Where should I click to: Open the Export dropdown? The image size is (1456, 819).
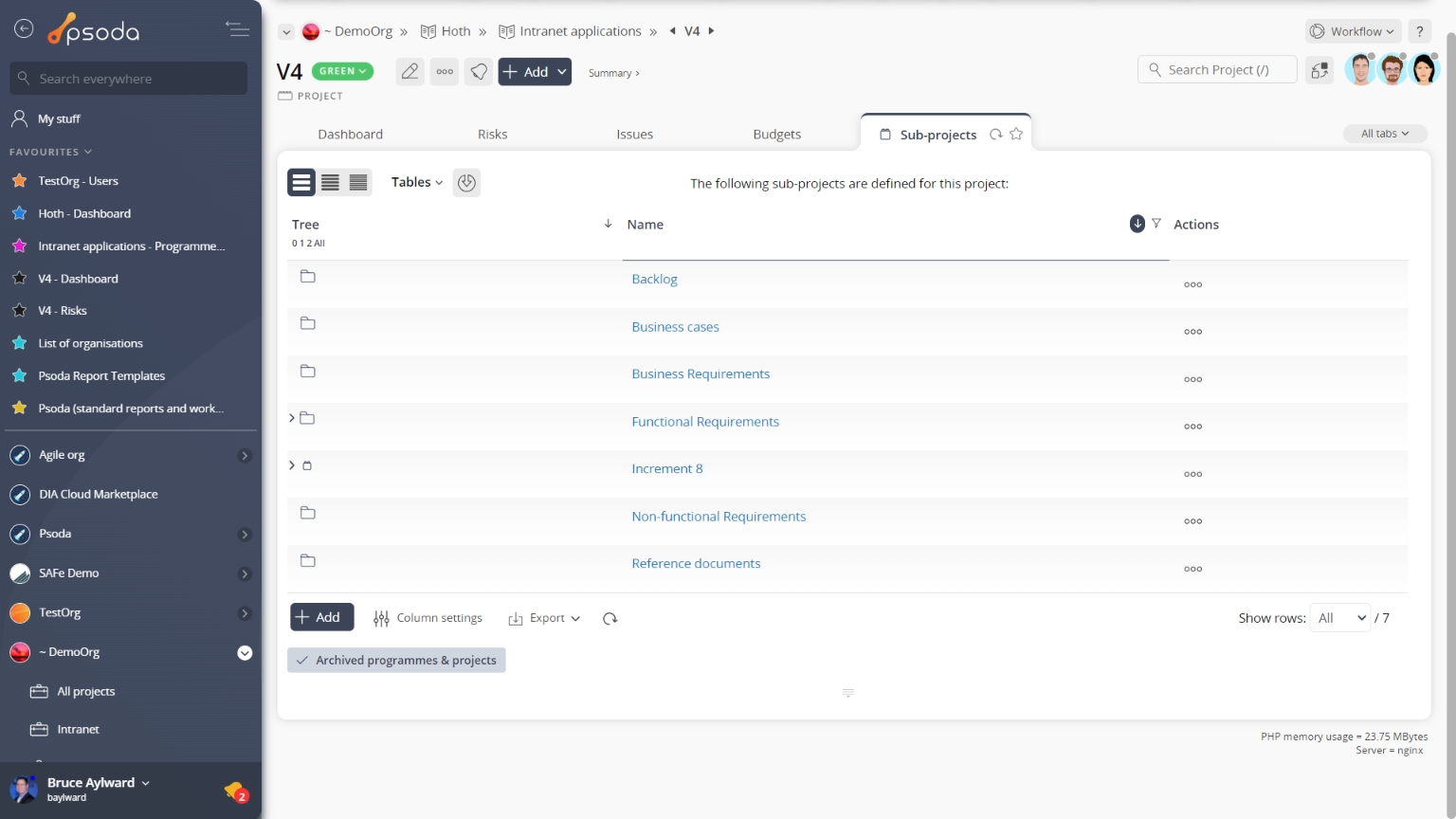pyautogui.click(x=544, y=618)
